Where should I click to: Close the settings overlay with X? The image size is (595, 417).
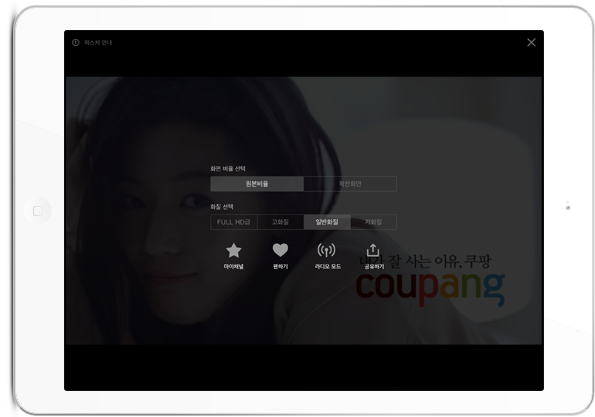(531, 42)
